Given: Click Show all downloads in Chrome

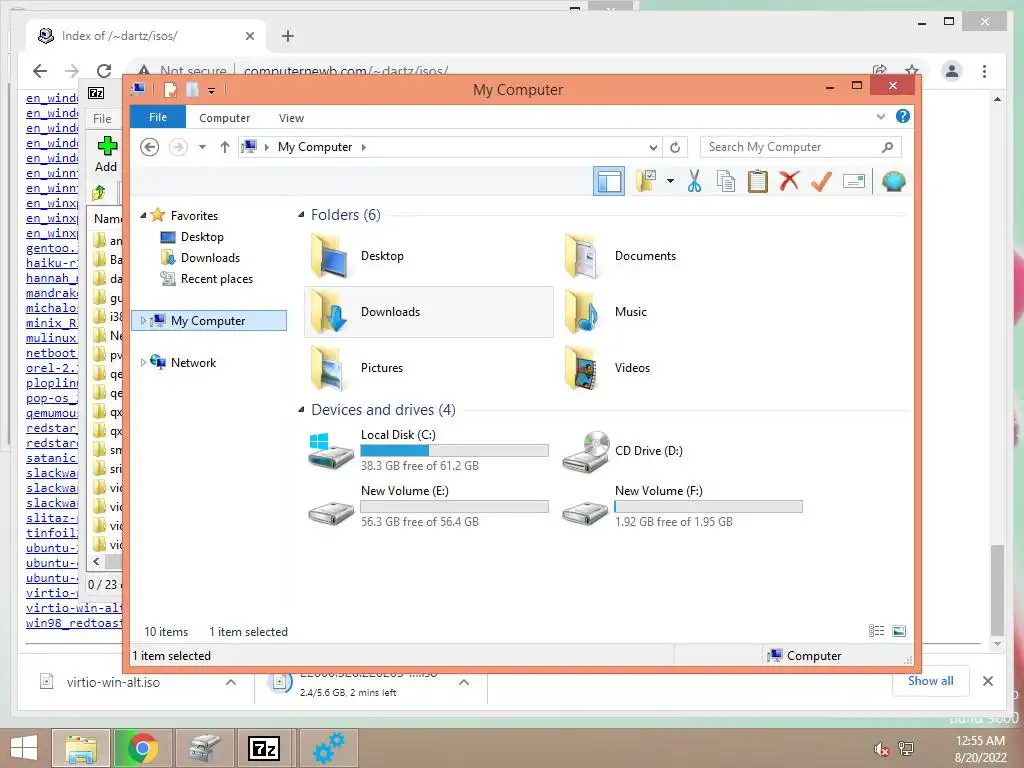Looking at the screenshot, I should [x=930, y=681].
